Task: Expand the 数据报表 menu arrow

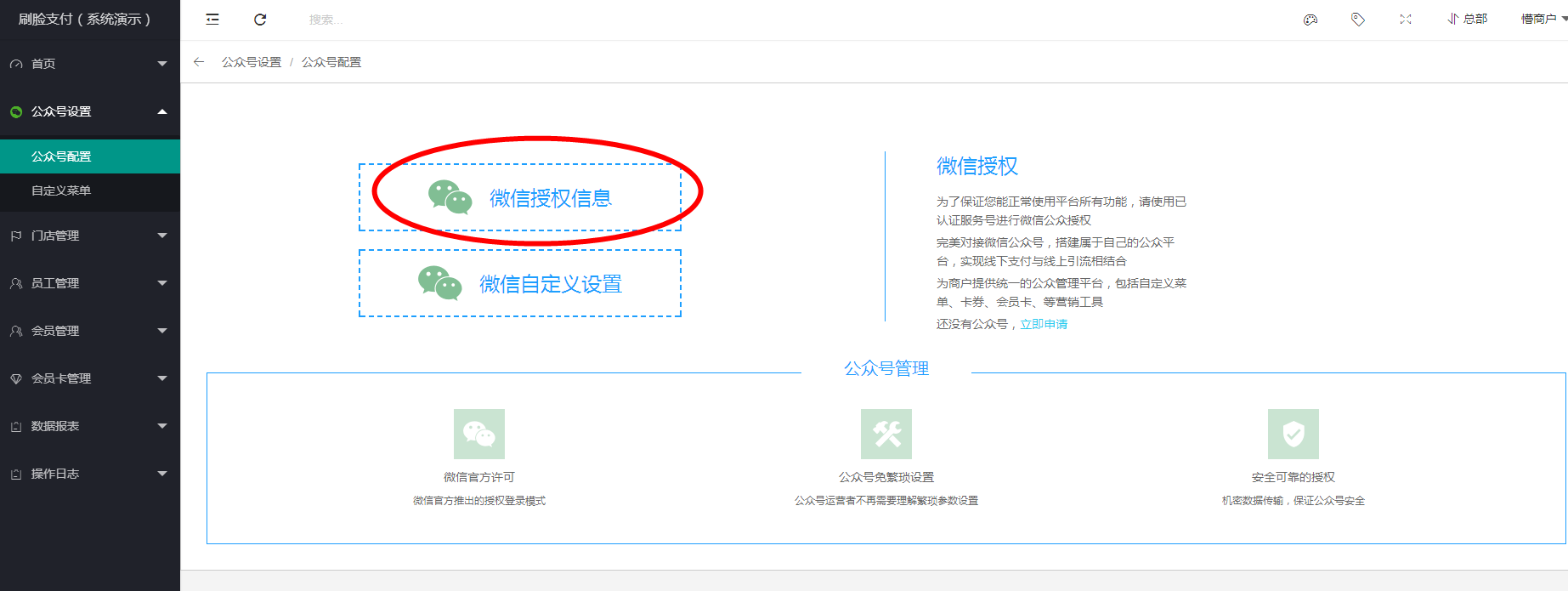Action: pyautogui.click(x=162, y=426)
